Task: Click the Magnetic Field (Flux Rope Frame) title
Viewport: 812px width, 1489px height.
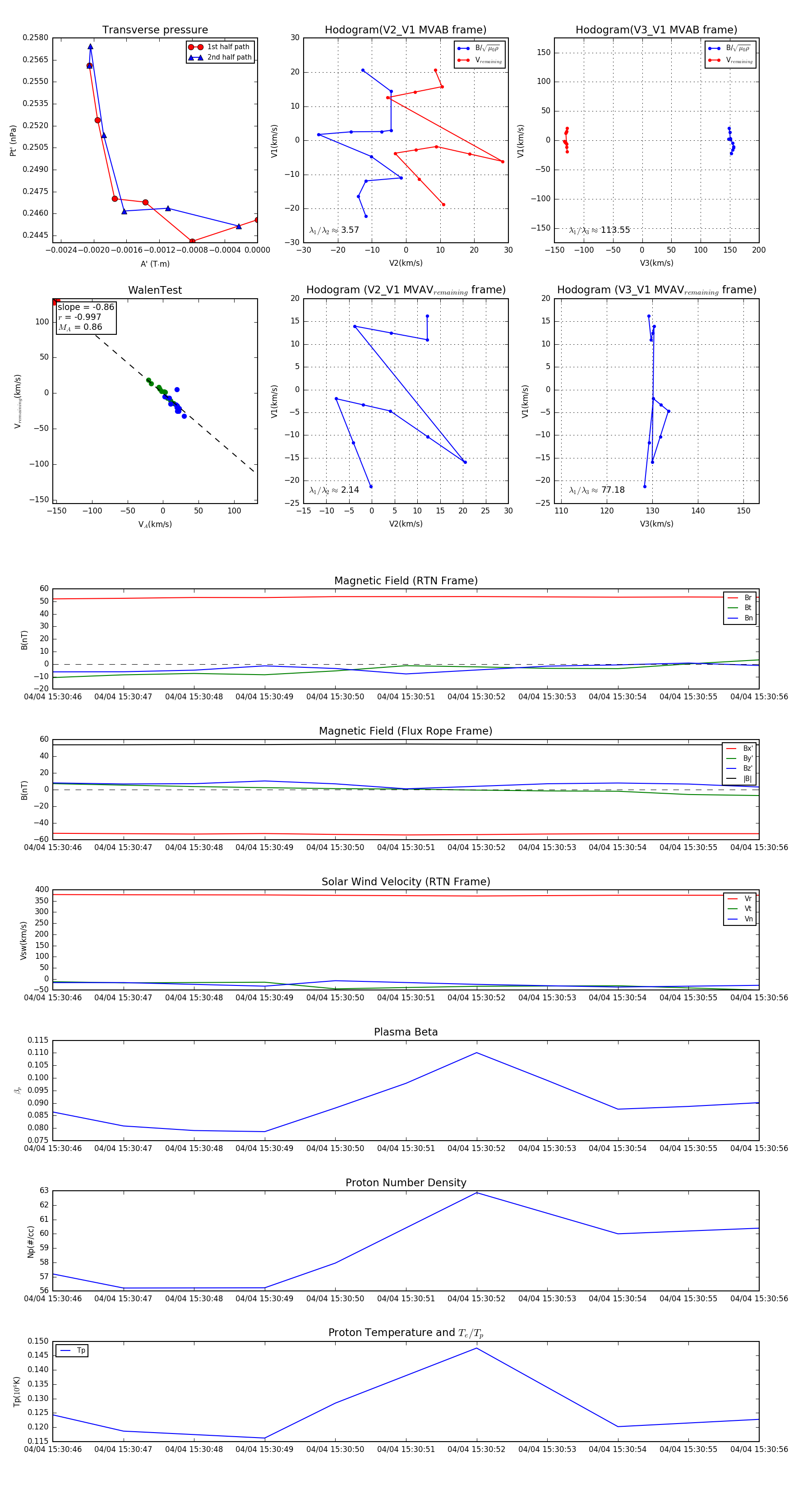Action: click(x=406, y=731)
